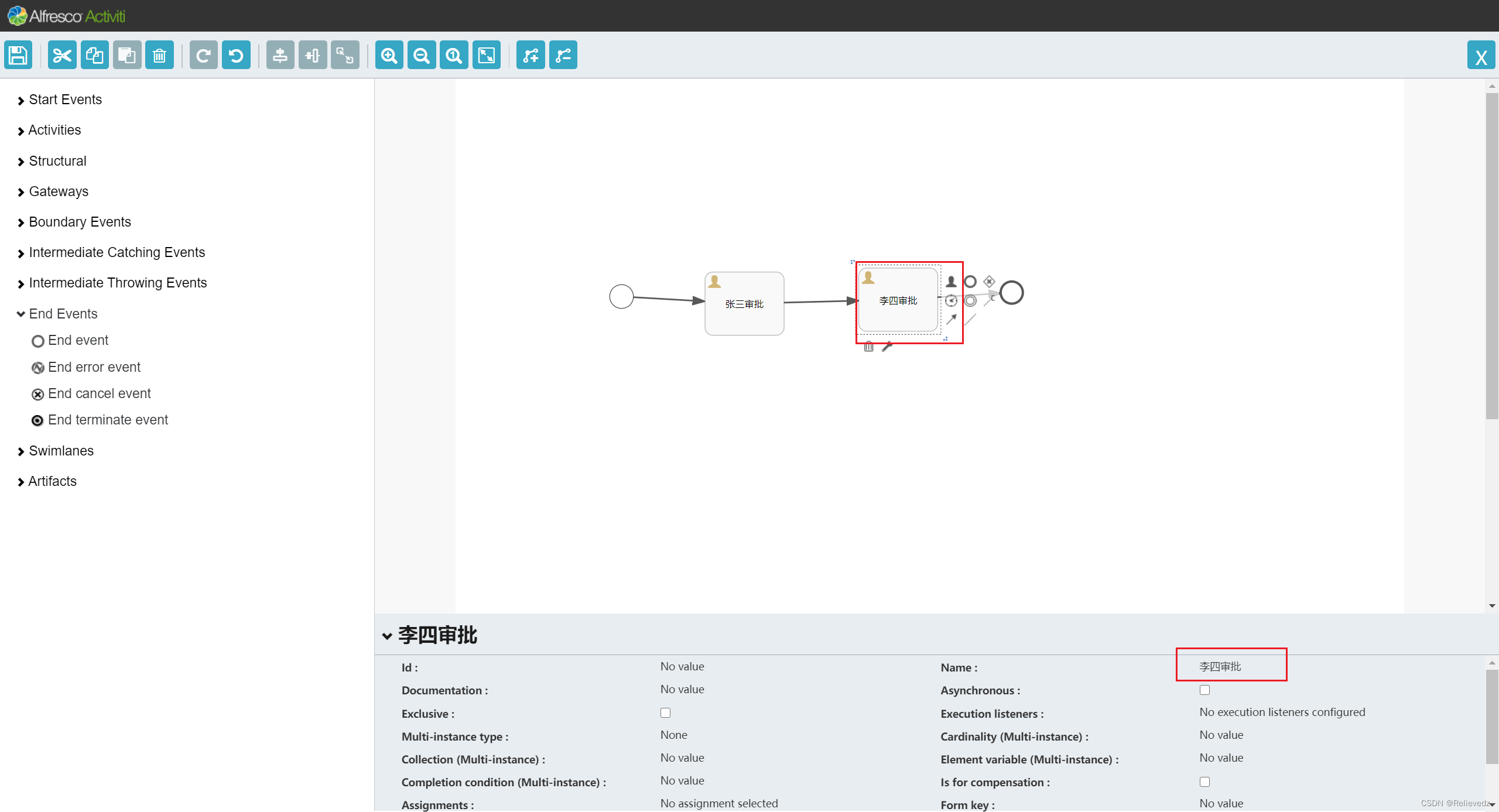The height and width of the screenshot is (812, 1499).
Task: Open the Assignments value field
Action: click(x=719, y=804)
